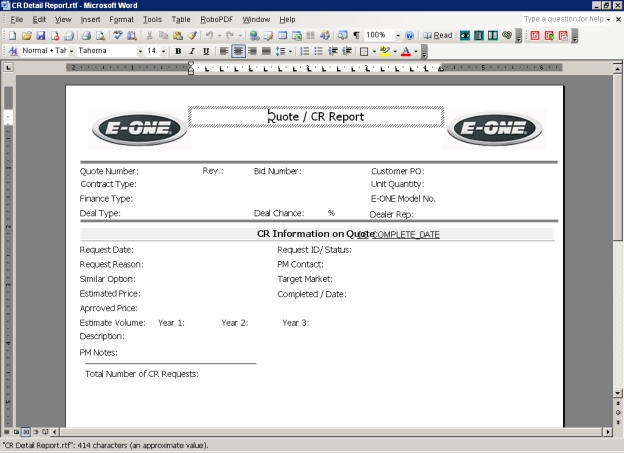Apply the yellow highlight color
624x453 pixels.
[x=385, y=51]
